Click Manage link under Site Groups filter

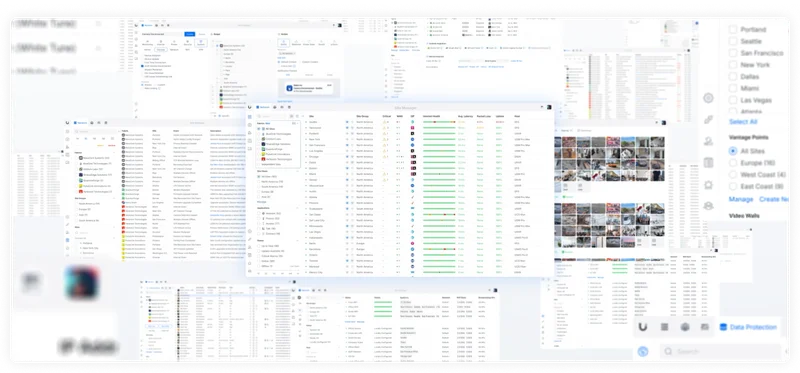click(x=261, y=202)
